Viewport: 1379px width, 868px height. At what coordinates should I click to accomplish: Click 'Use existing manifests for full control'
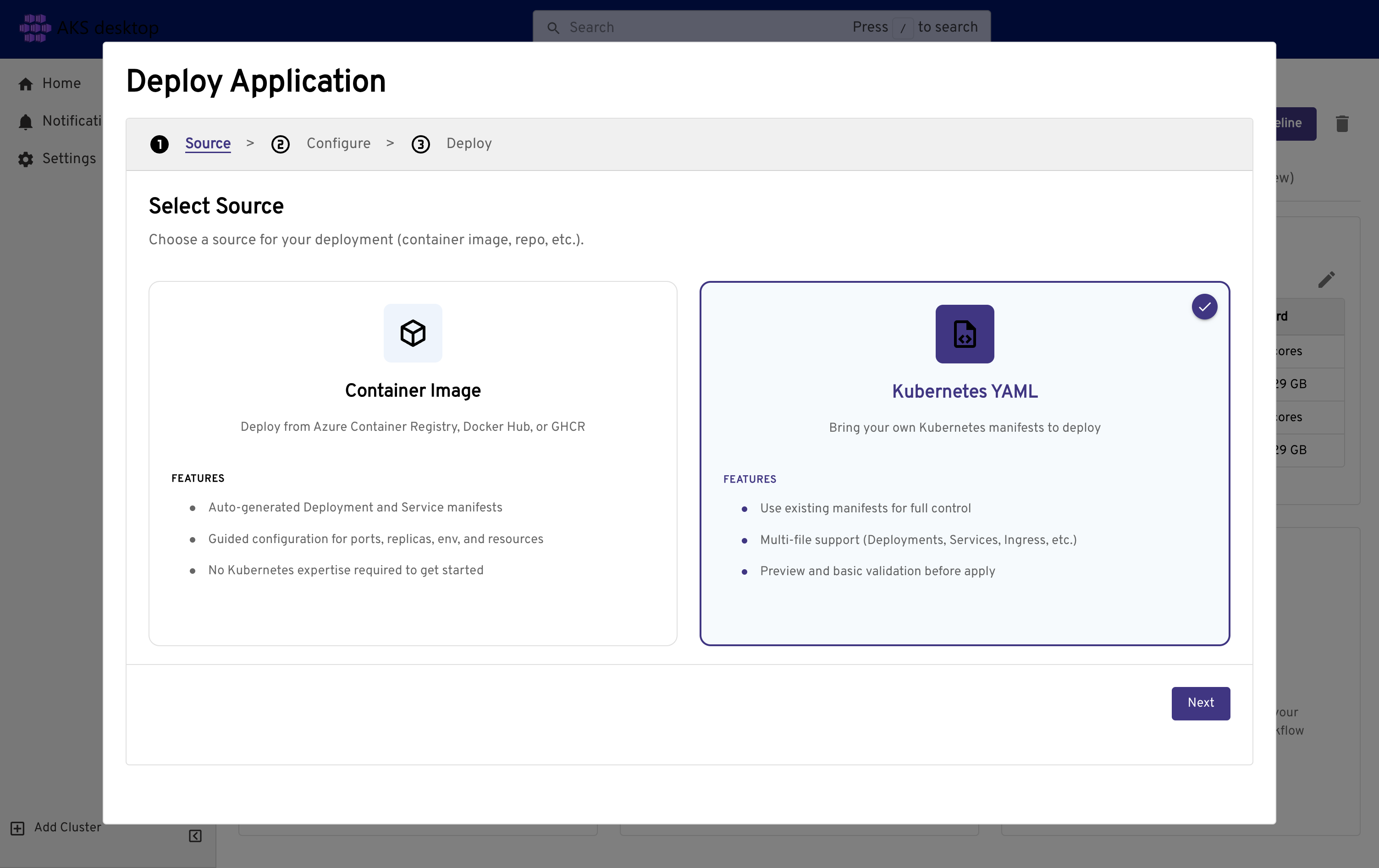click(865, 508)
